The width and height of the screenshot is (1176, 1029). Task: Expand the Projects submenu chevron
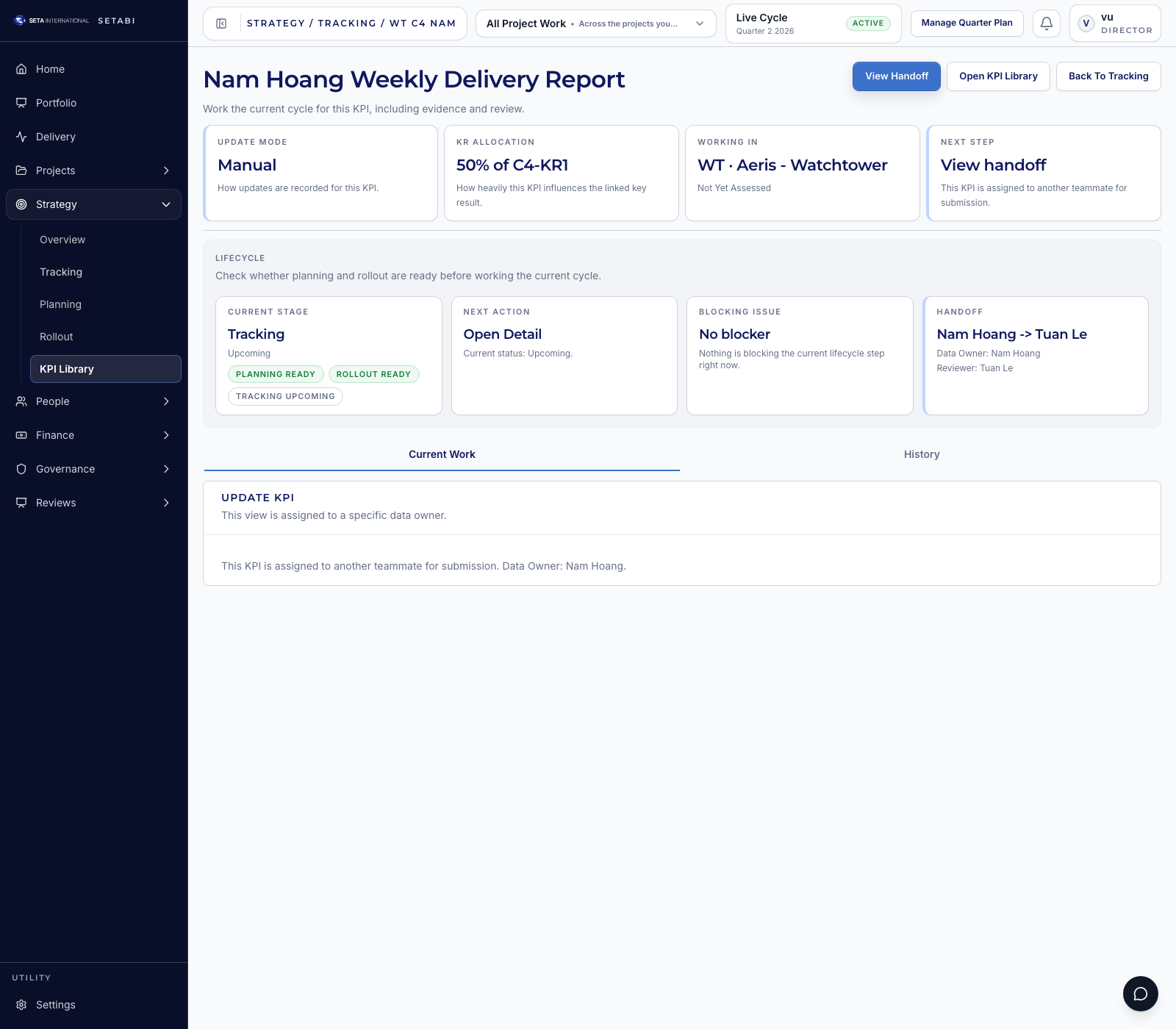point(166,171)
